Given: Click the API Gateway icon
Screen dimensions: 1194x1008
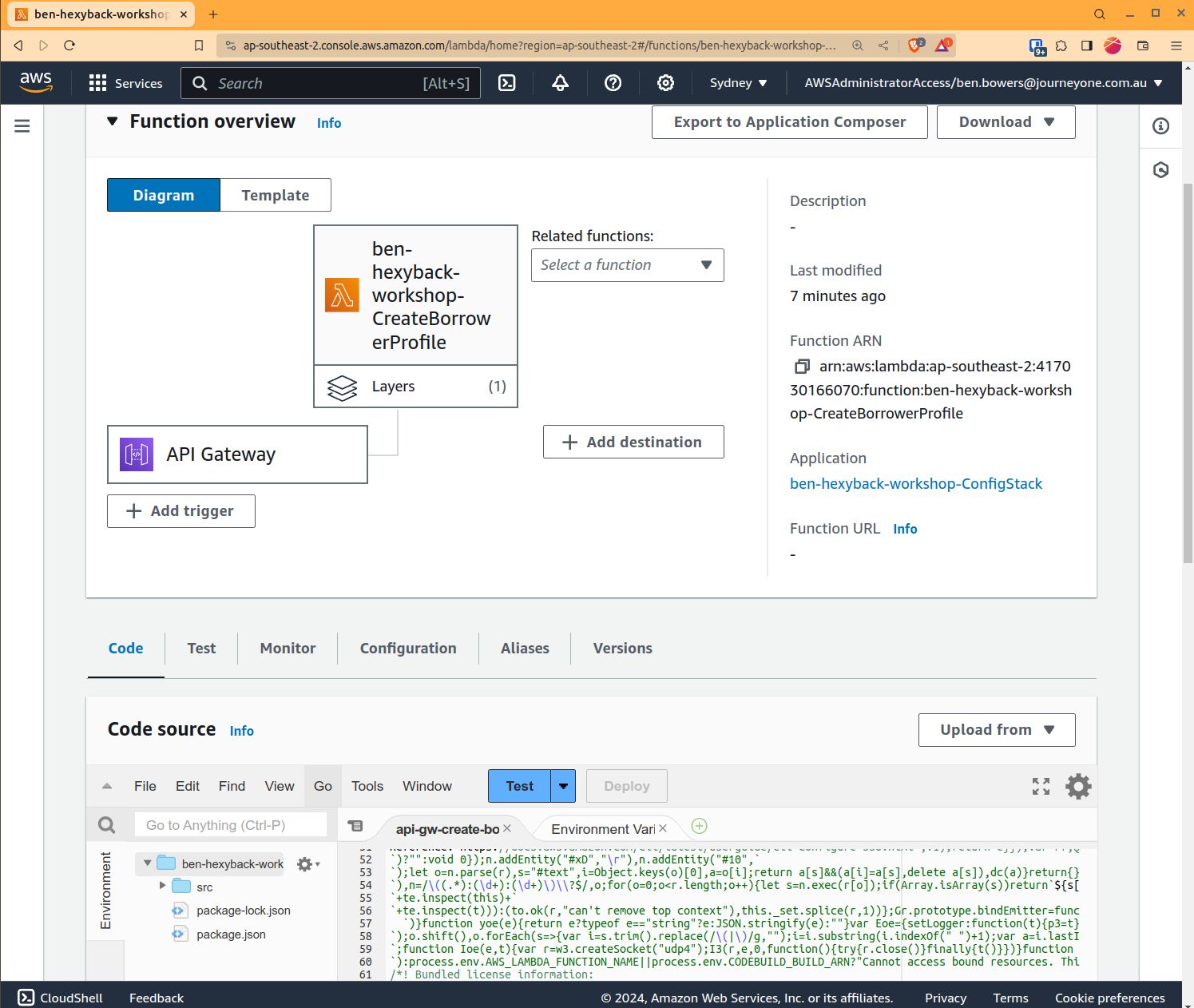Looking at the screenshot, I should click(137, 454).
